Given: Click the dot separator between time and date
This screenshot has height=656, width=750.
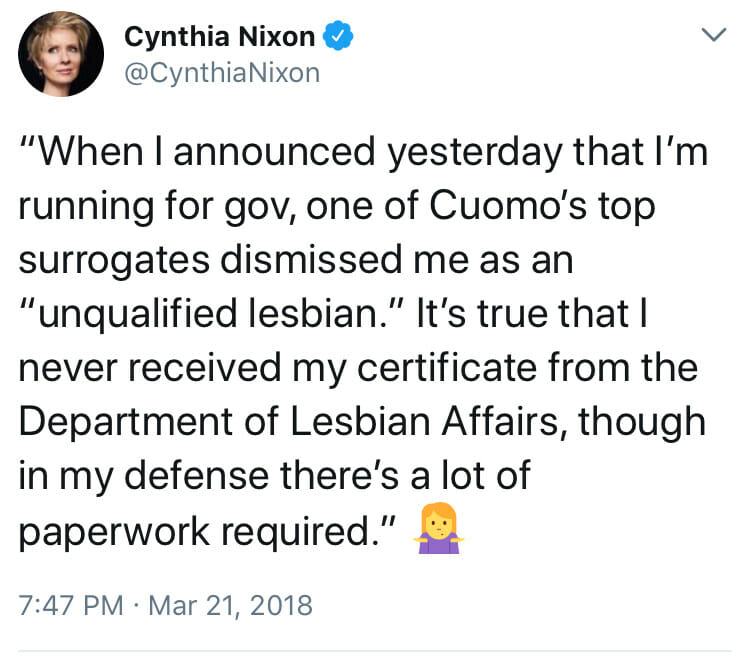Looking at the screenshot, I should pyautogui.click(x=136, y=606).
